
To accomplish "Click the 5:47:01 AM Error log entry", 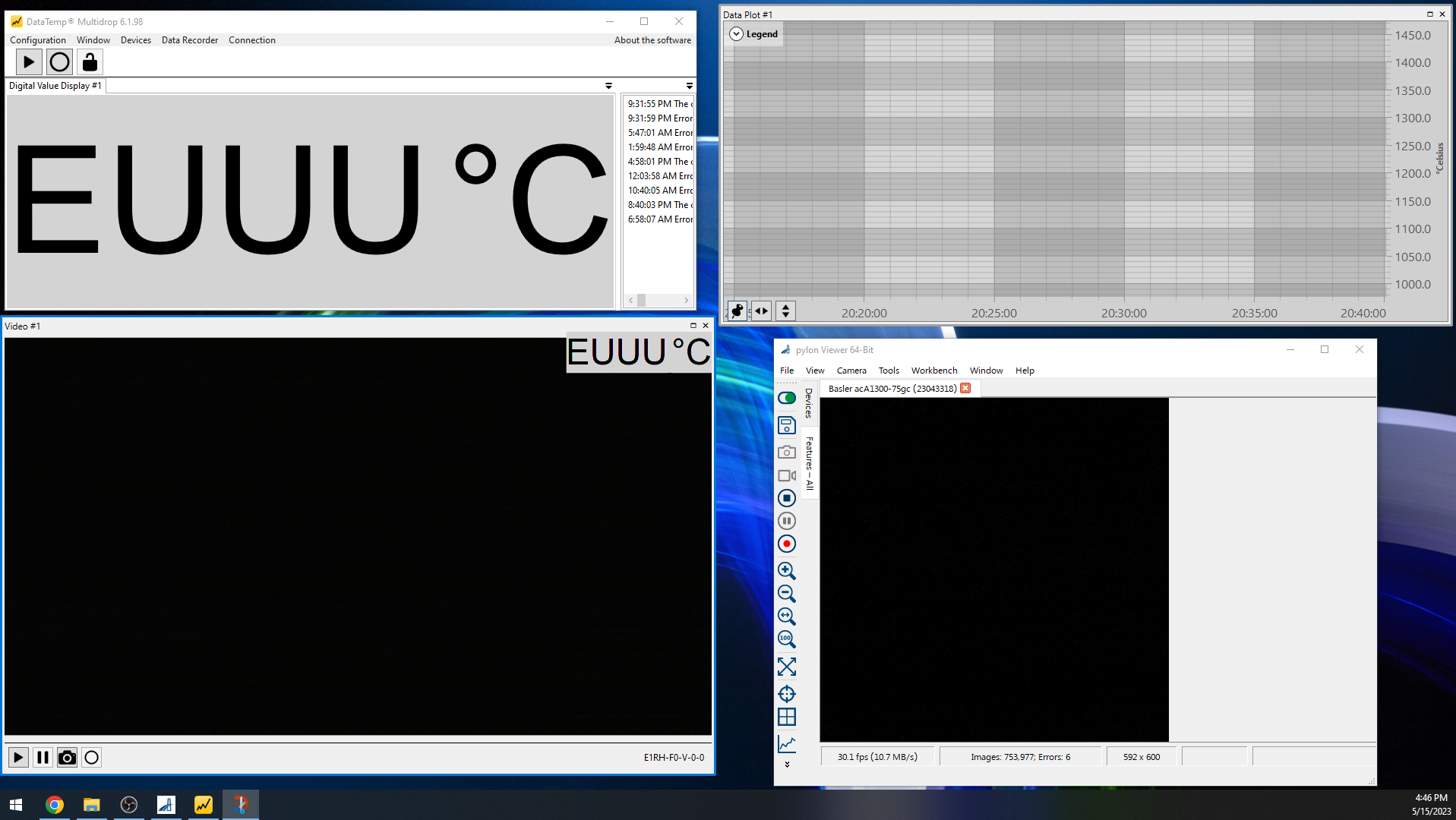I will click(659, 133).
